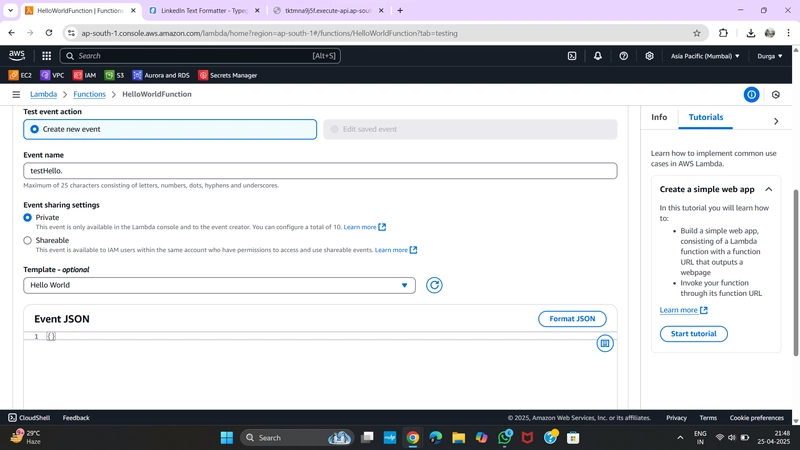Open the Windows Start menu
Image resolution: width=800 pixels, height=450 pixels.
coord(227,437)
